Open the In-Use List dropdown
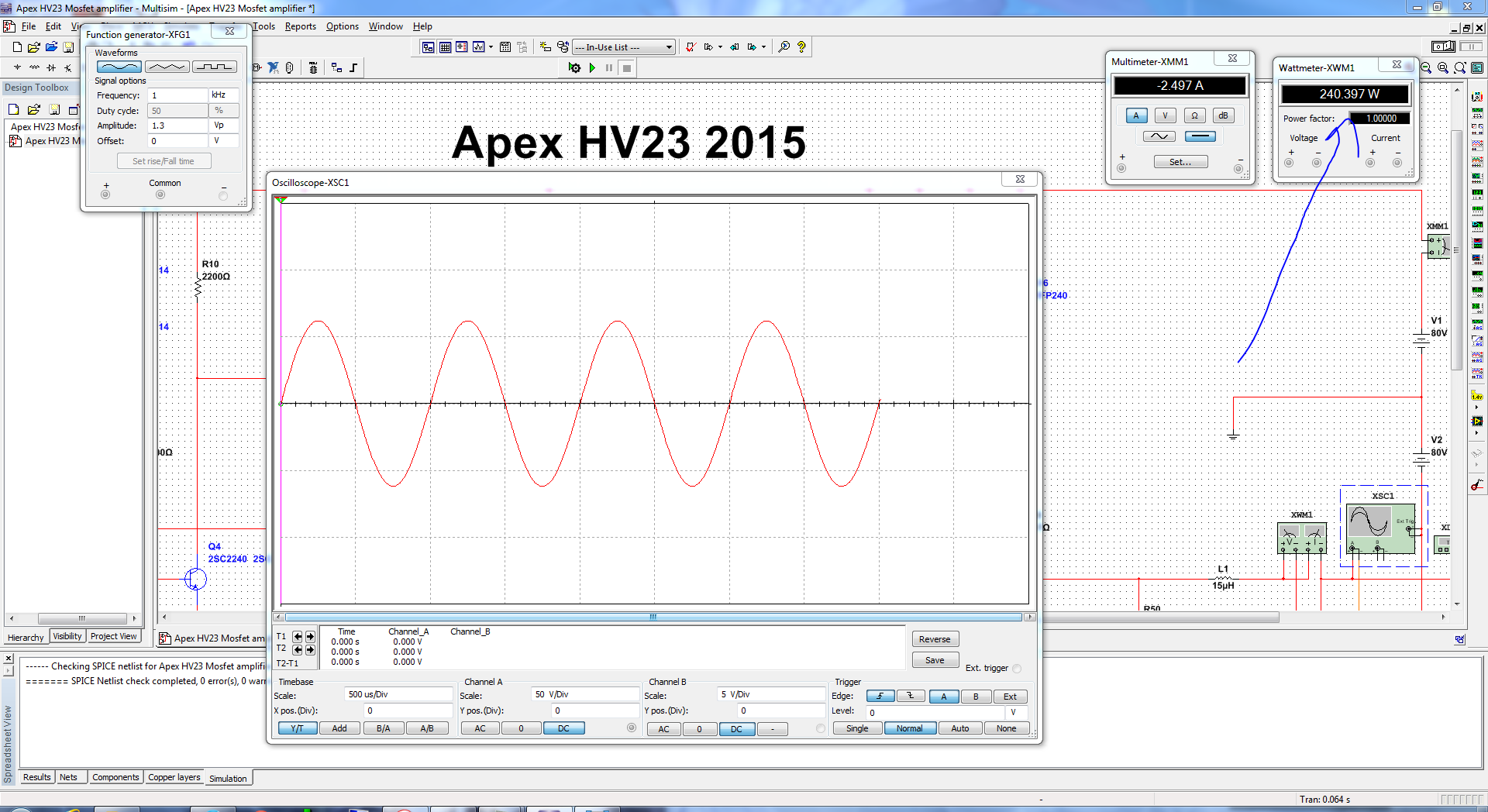 click(624, 47)
